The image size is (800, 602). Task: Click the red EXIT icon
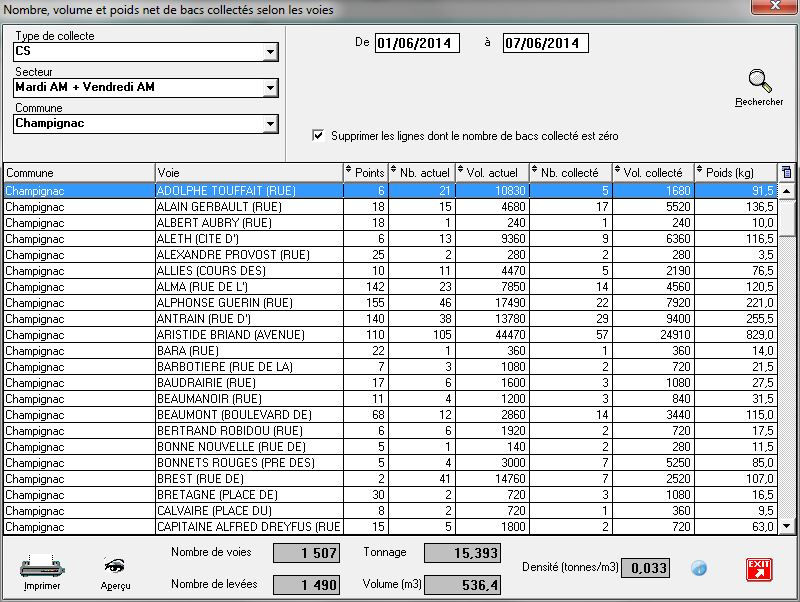point(759,569)
